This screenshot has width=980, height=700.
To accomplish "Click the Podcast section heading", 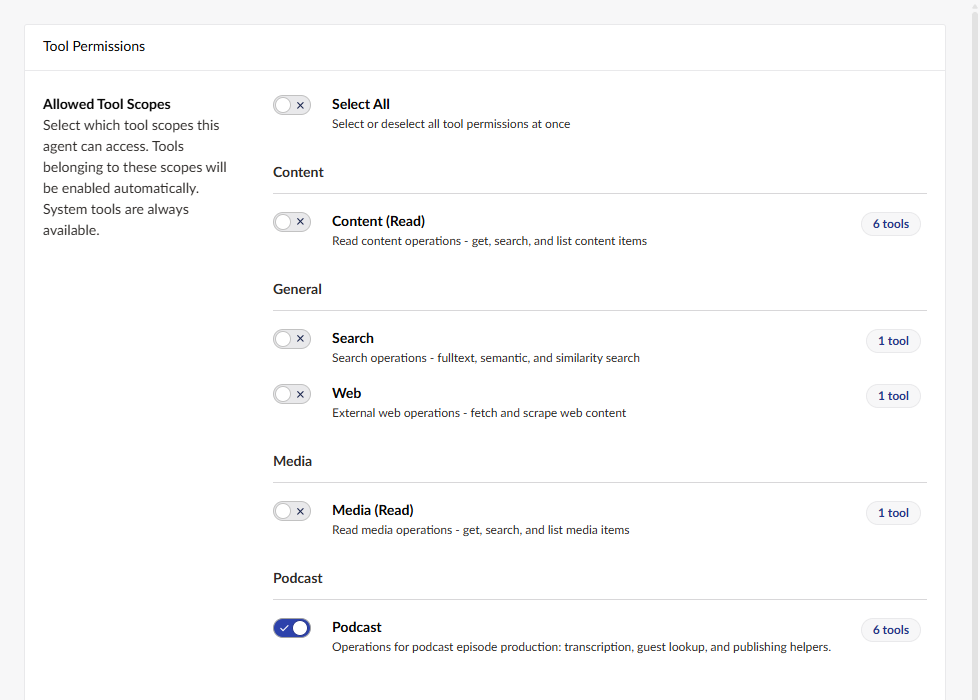I will [x=298, y=578].
